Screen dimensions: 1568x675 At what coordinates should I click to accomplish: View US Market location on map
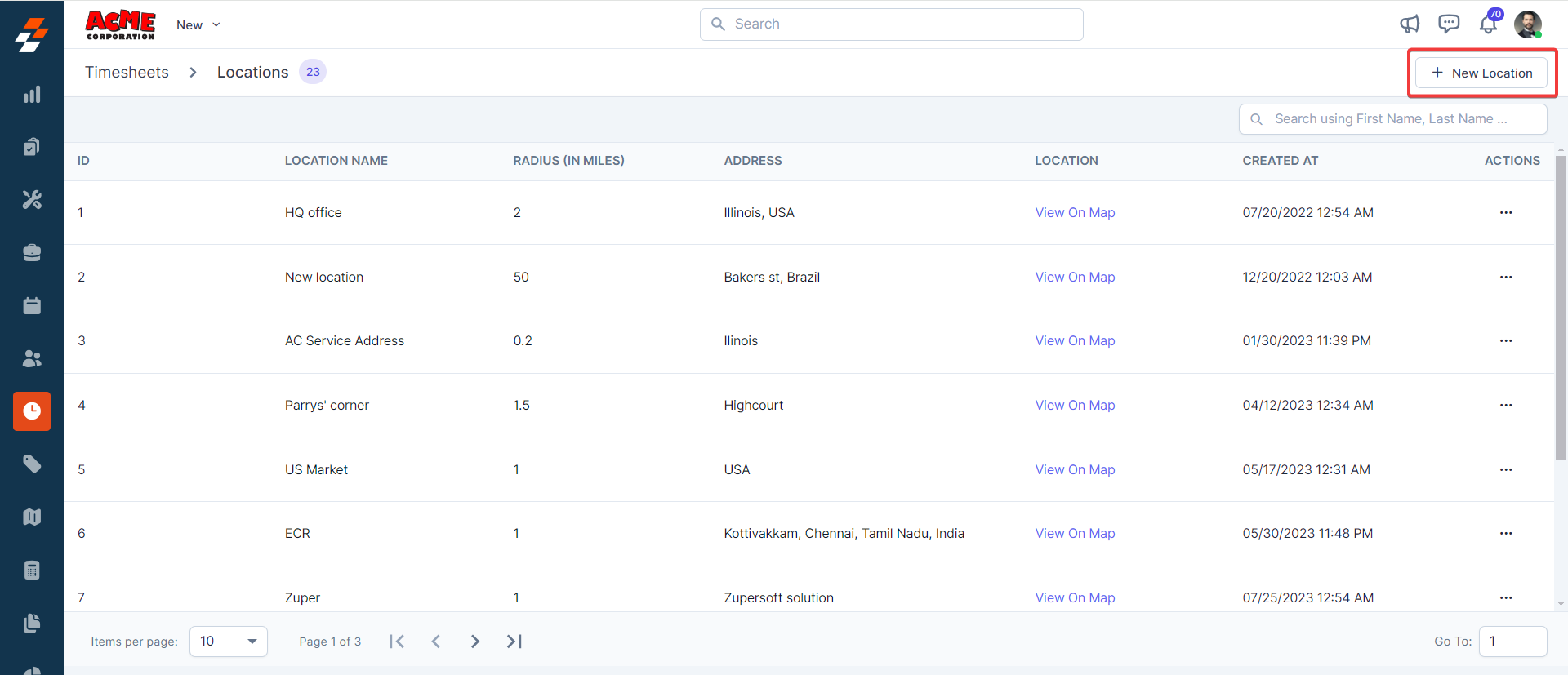[1075, 470]
